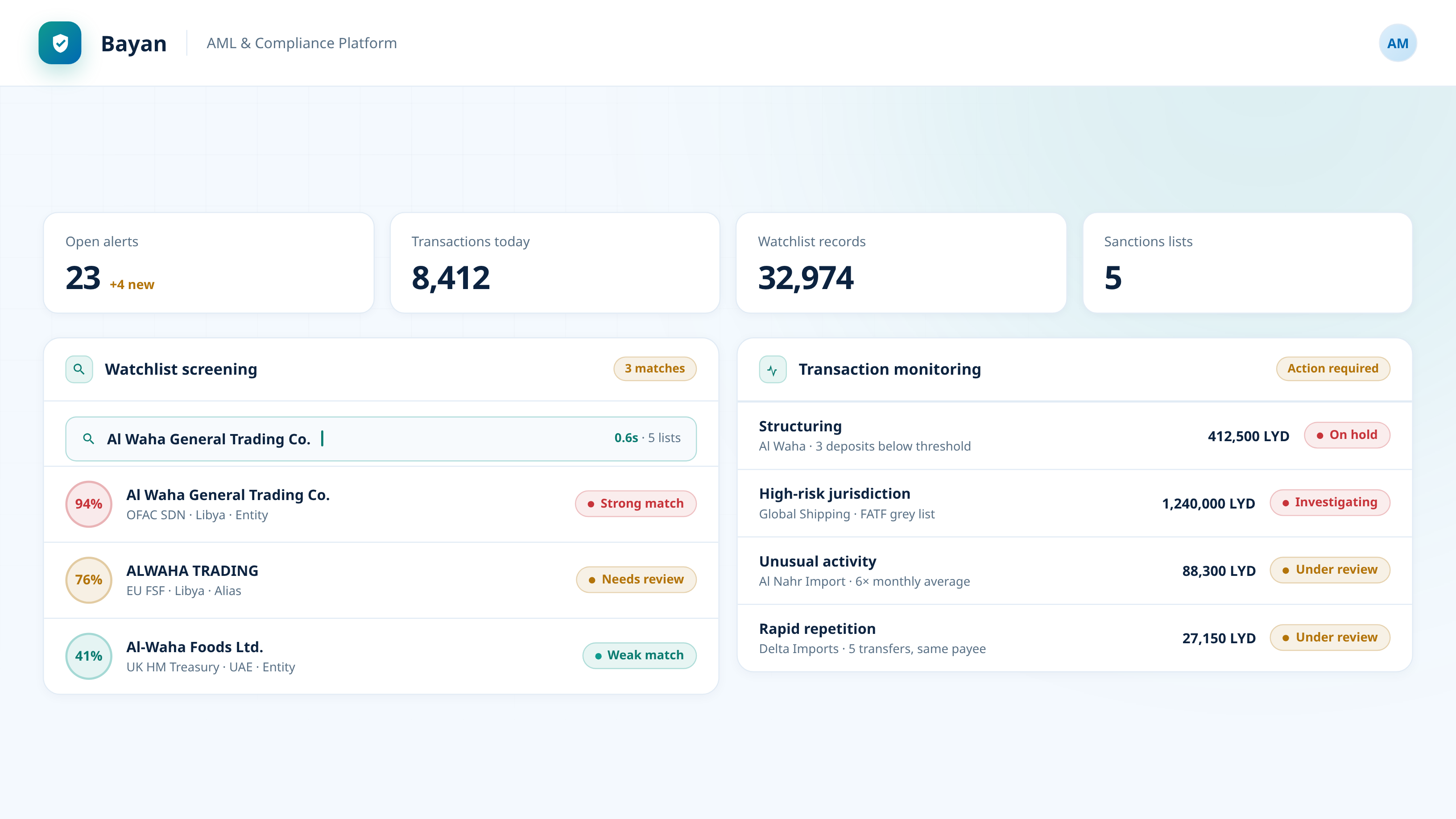Open the Structuring alert row
This screenshot has width=1456, height=819.
pyautogui.click(x=1075, y=436)
